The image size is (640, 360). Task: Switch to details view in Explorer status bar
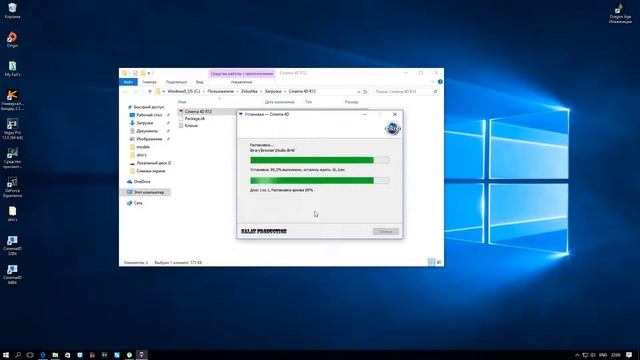431,262
